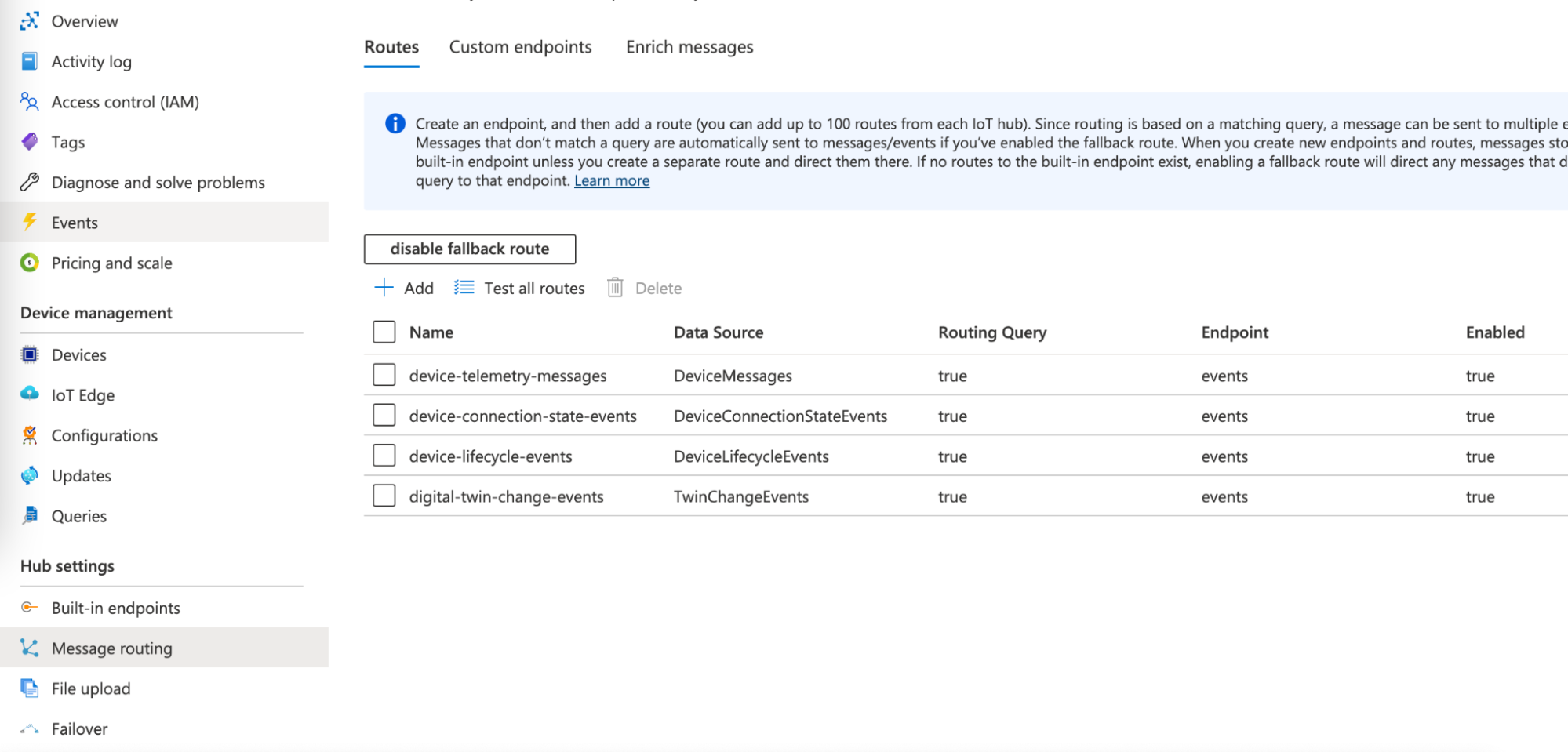This screenshot has height=752, width=1568.
Task: Click the disable fallback route button
Action: pos(468,249)
